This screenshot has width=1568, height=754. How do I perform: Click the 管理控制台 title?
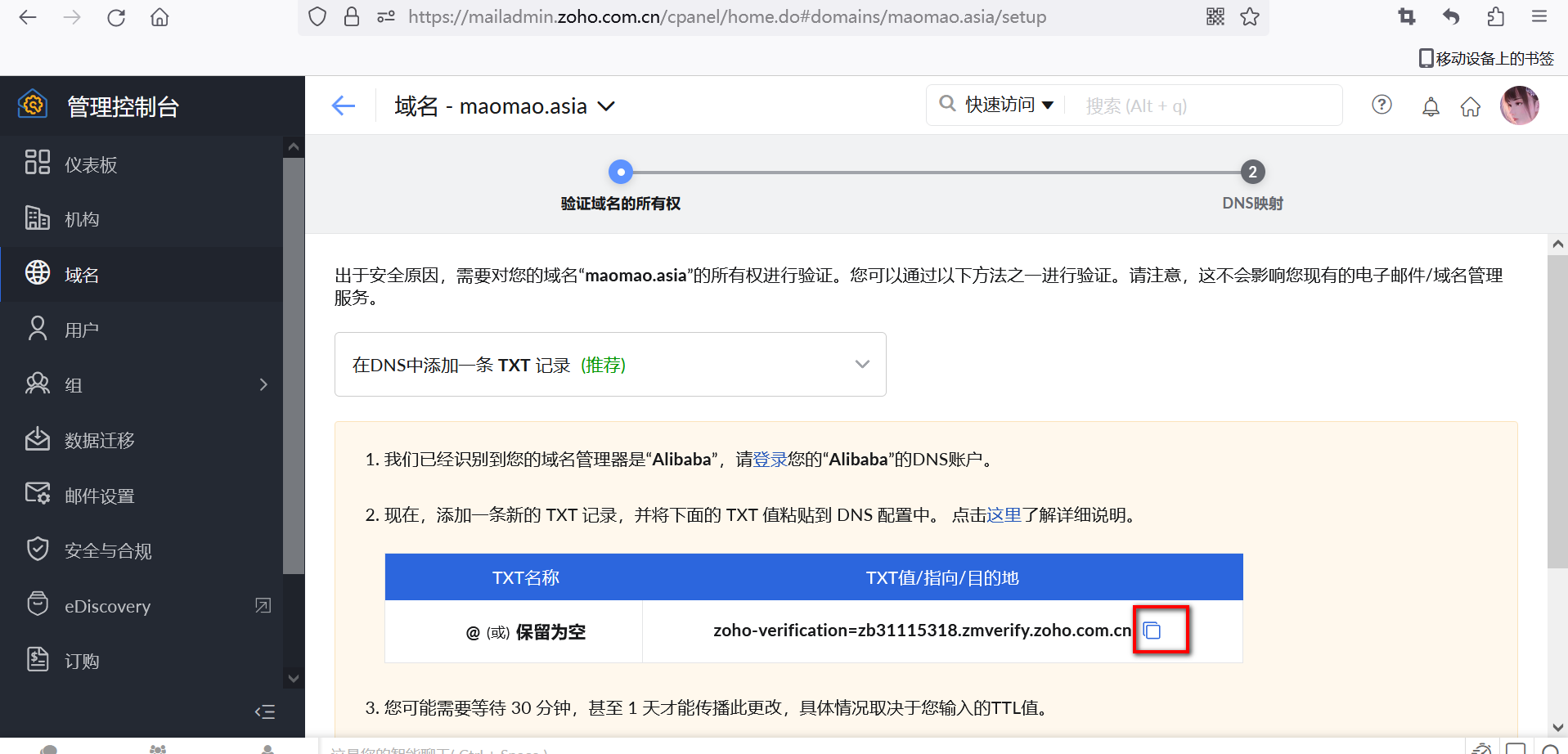click(x=123, y=106)
